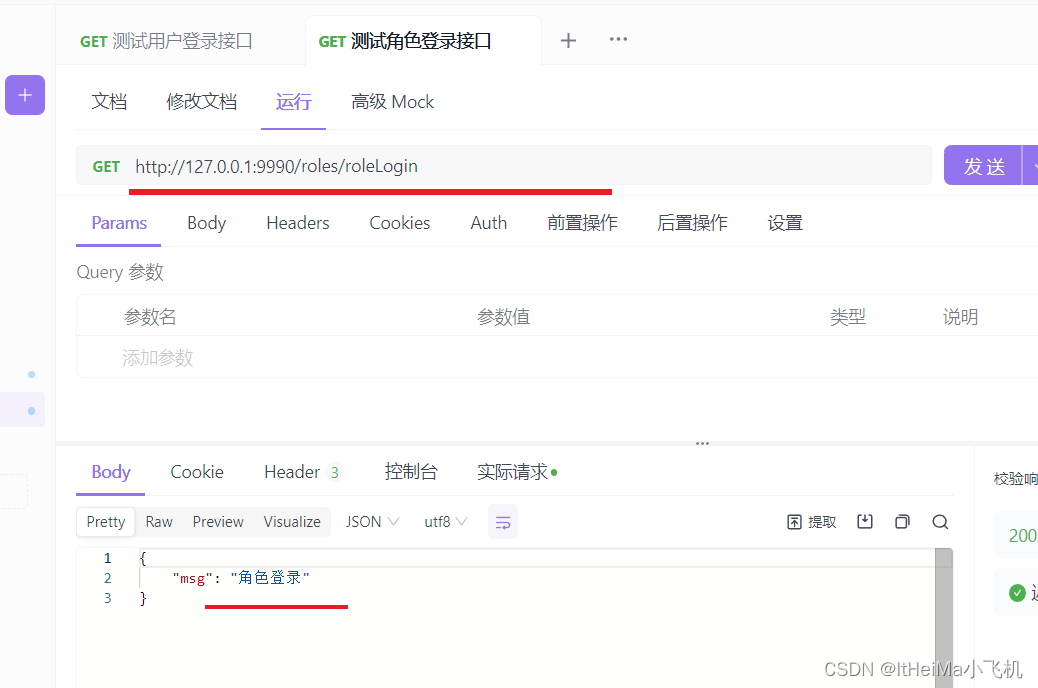1038x688 pixels.
Task: Switch the response view to Raw
Action: tap(158, 521)
